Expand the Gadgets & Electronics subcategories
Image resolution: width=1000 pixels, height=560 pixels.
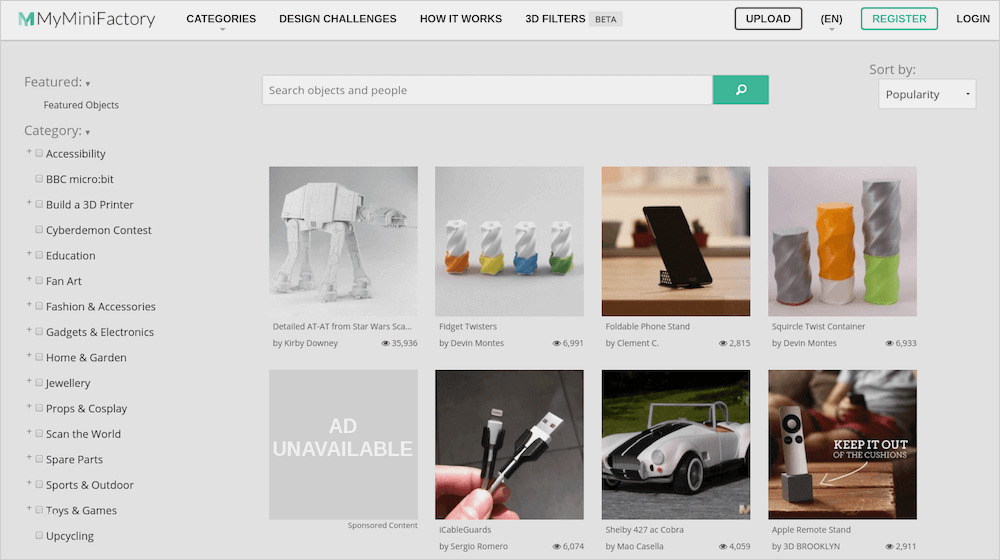click(x=29, y=331)
